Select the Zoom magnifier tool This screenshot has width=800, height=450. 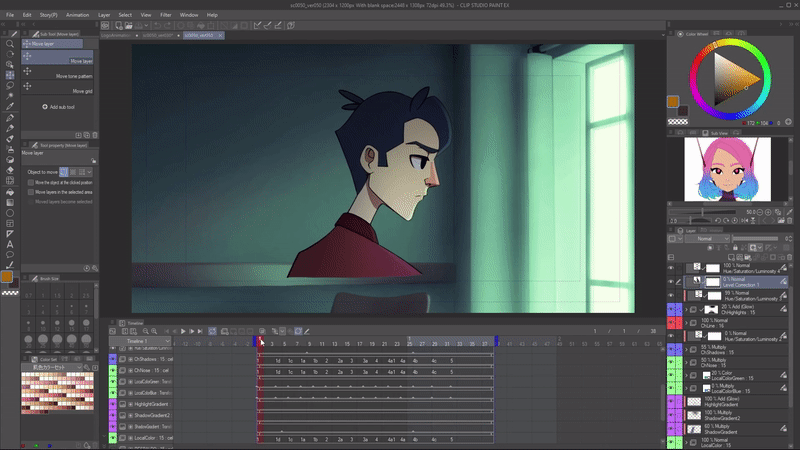(x=10, y=44)
